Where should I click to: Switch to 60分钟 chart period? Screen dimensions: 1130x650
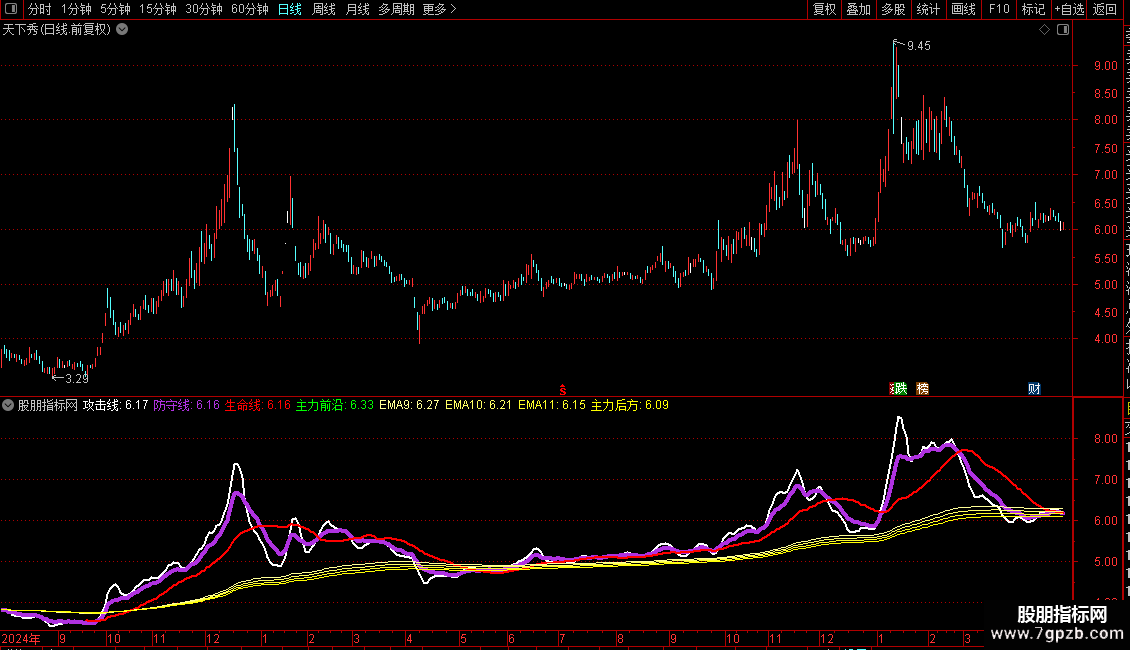(x=249, y=9)
